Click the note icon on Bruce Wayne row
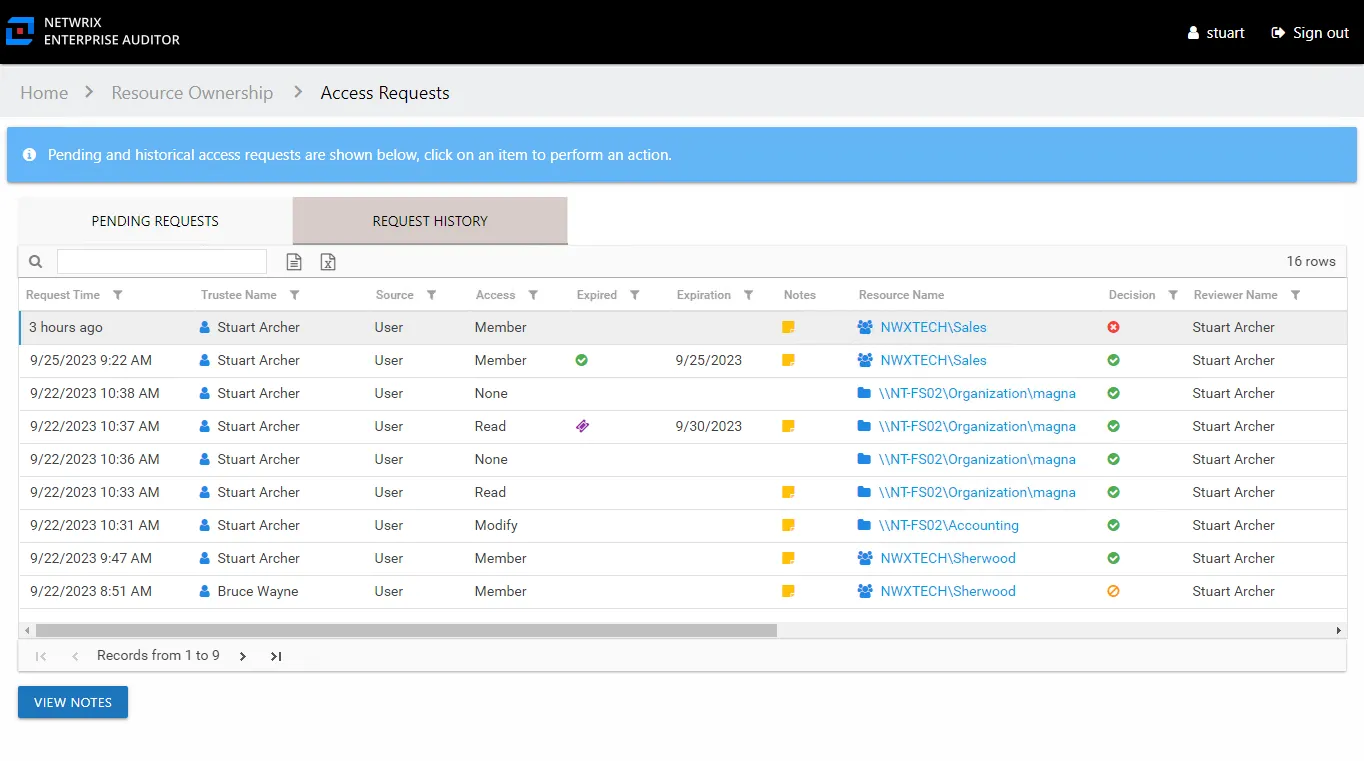1364x761 pixels. (788, 591)
